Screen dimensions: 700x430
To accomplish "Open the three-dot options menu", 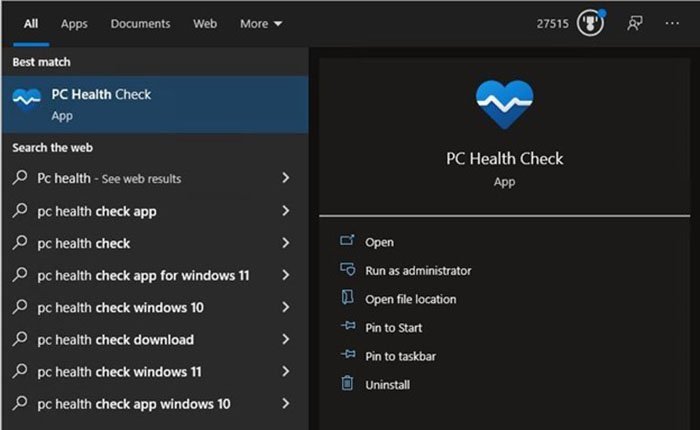I will [672, 23].
